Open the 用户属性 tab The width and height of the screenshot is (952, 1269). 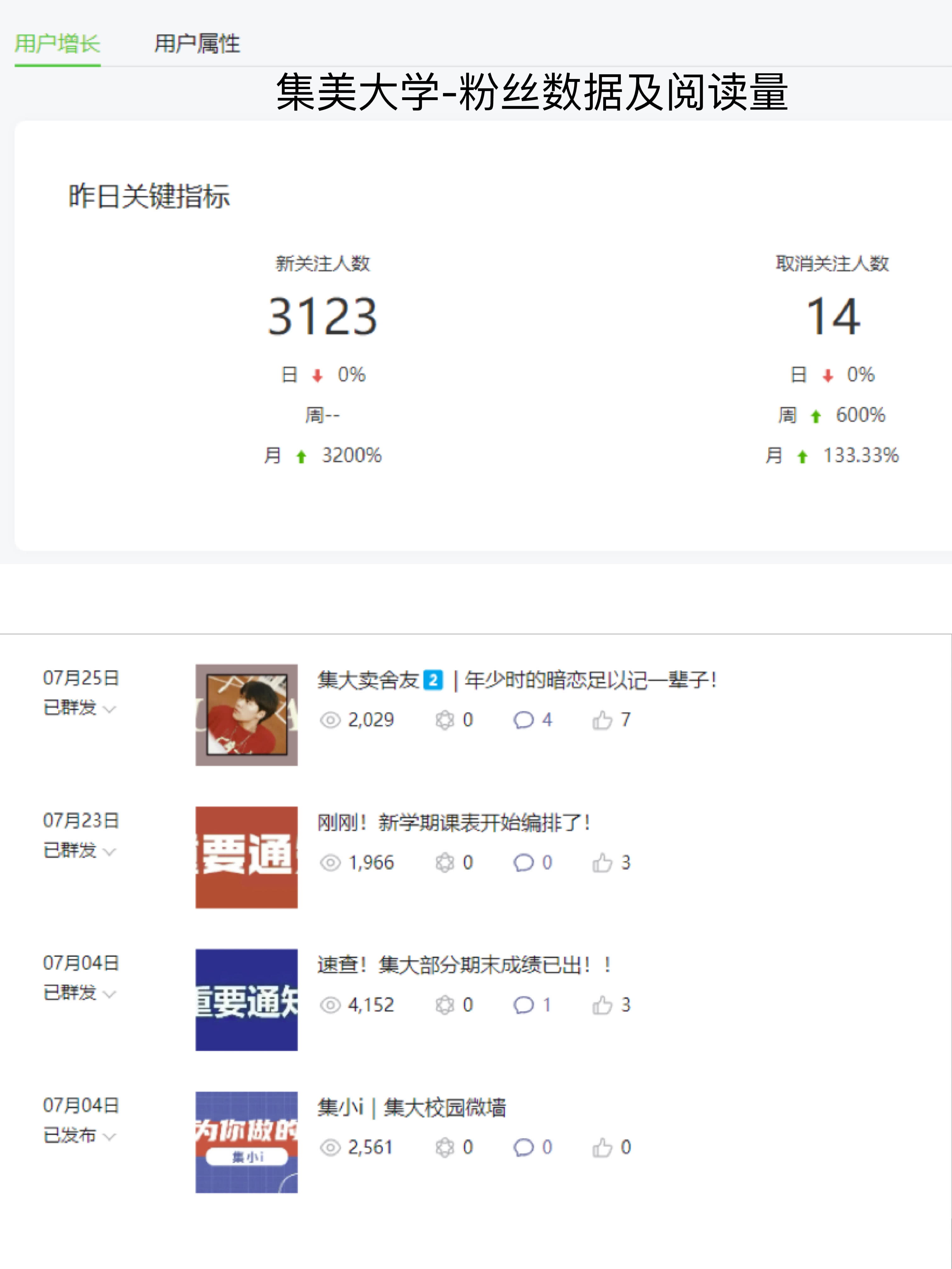(197, 43)
